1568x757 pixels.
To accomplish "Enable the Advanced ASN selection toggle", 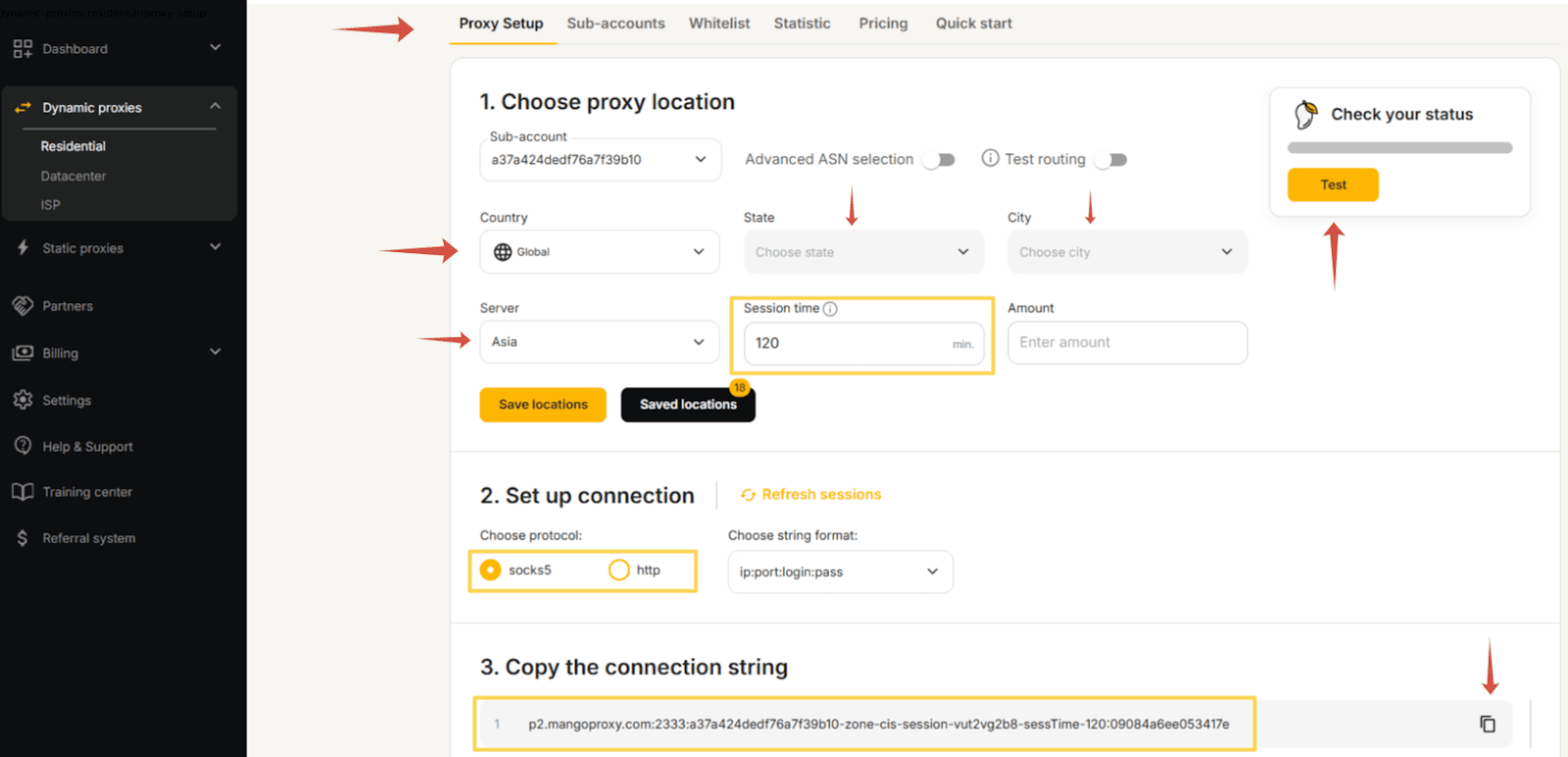I will (x=937, y=159).
